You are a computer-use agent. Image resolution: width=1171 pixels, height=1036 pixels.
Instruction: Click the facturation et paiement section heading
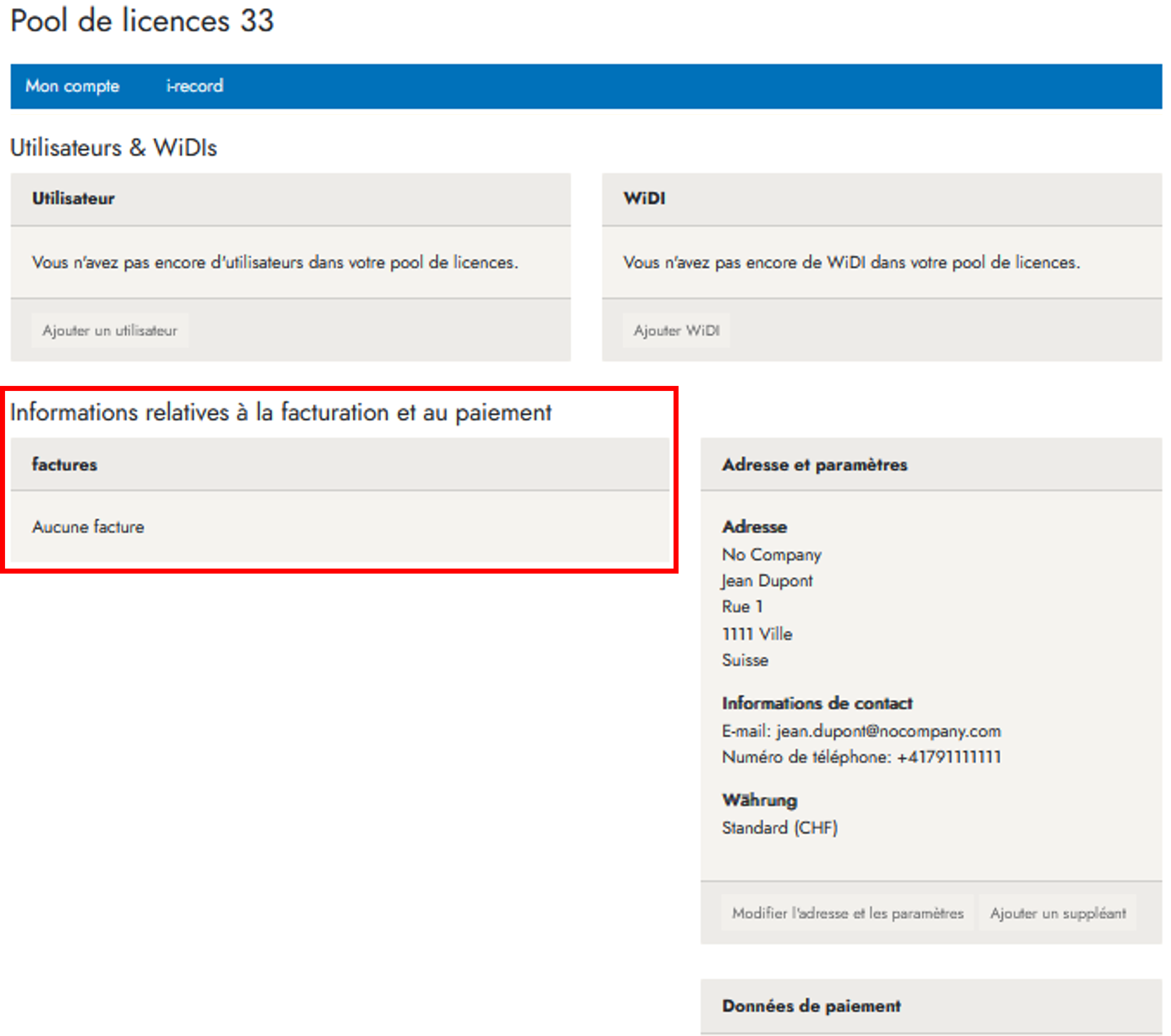click(281, 413)
